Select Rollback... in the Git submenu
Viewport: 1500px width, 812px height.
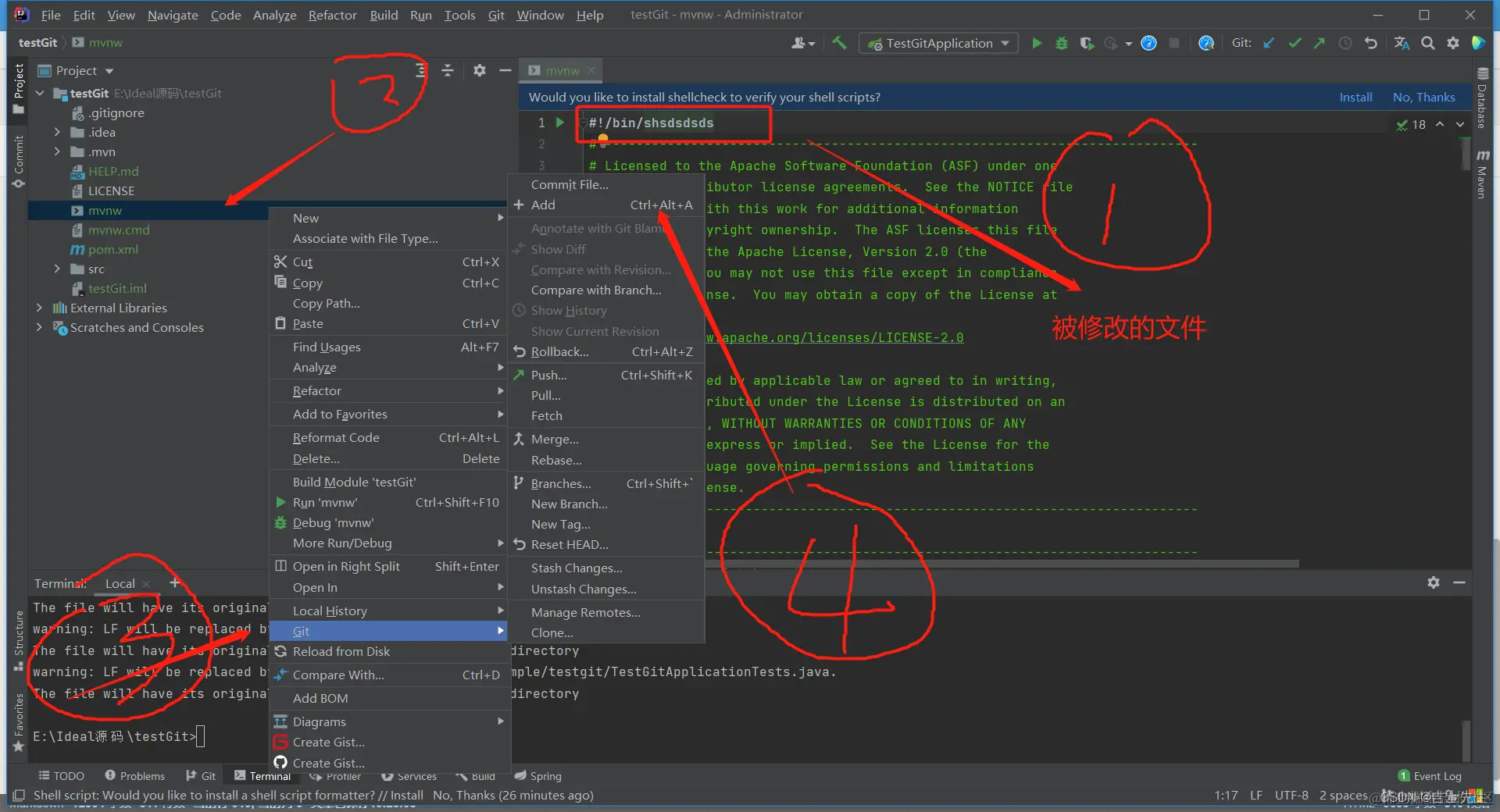(606, 352)
